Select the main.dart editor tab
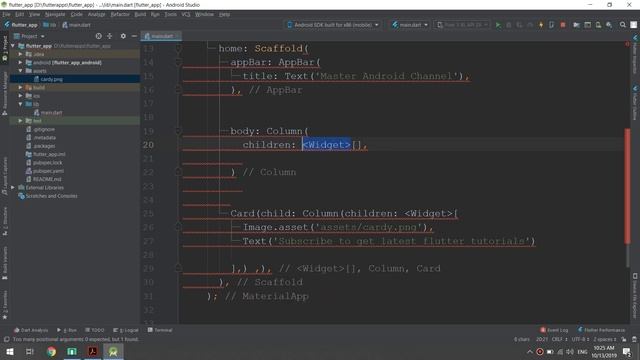The height and width of the screenshot is (360, 640). tap(161, 36)
